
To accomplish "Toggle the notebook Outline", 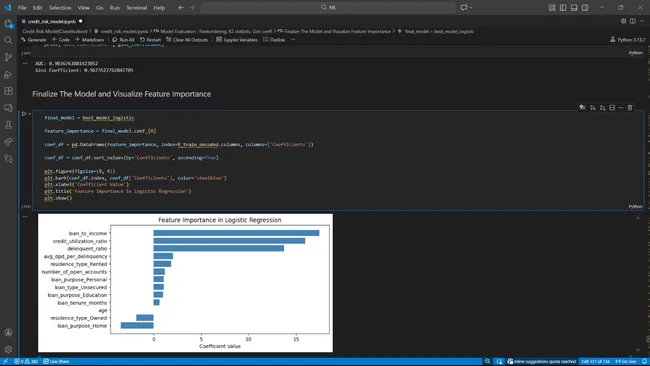I will 274,40.
